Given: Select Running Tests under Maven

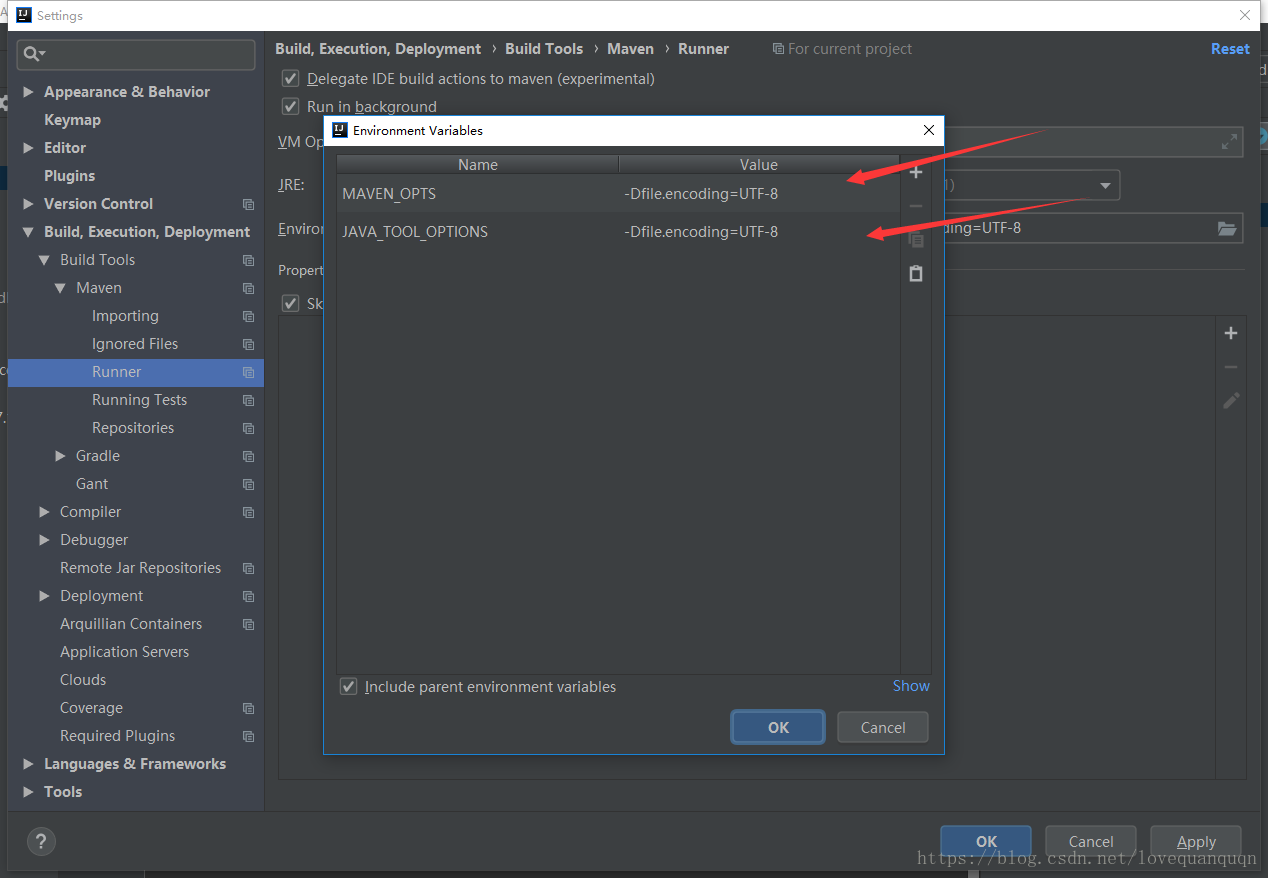Looking at the screenshot, I should [139, 400].
